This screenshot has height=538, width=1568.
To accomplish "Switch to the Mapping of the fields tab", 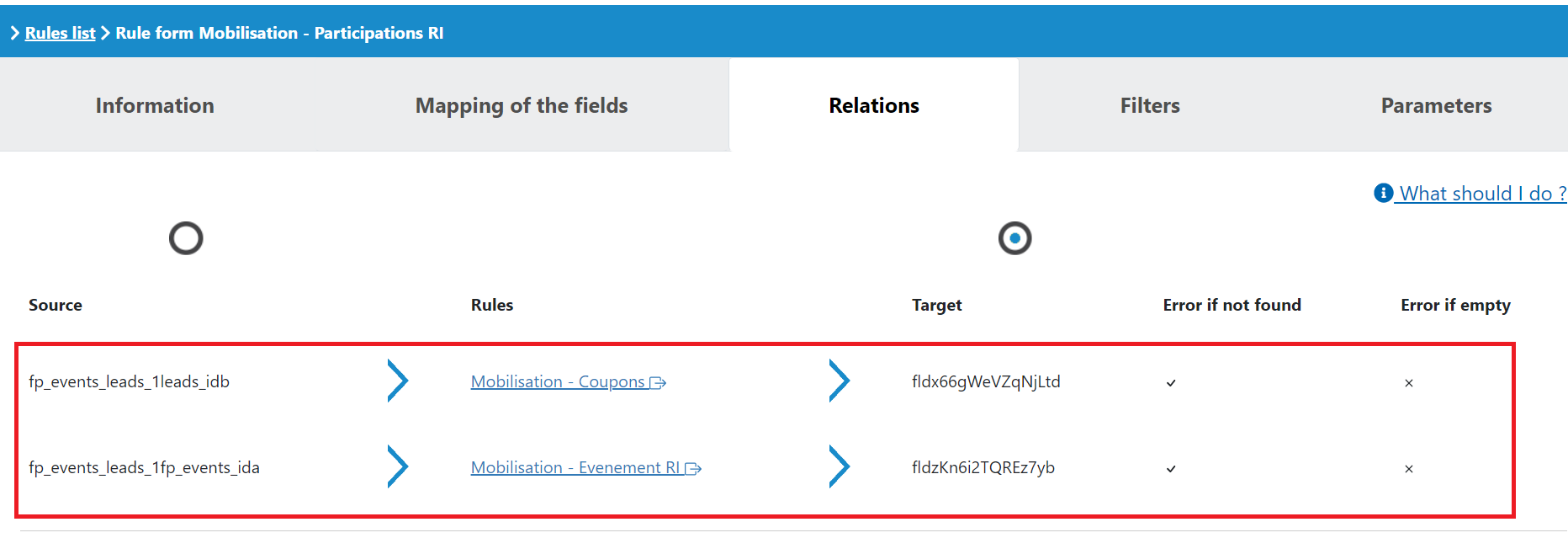I will coord(521,104).
